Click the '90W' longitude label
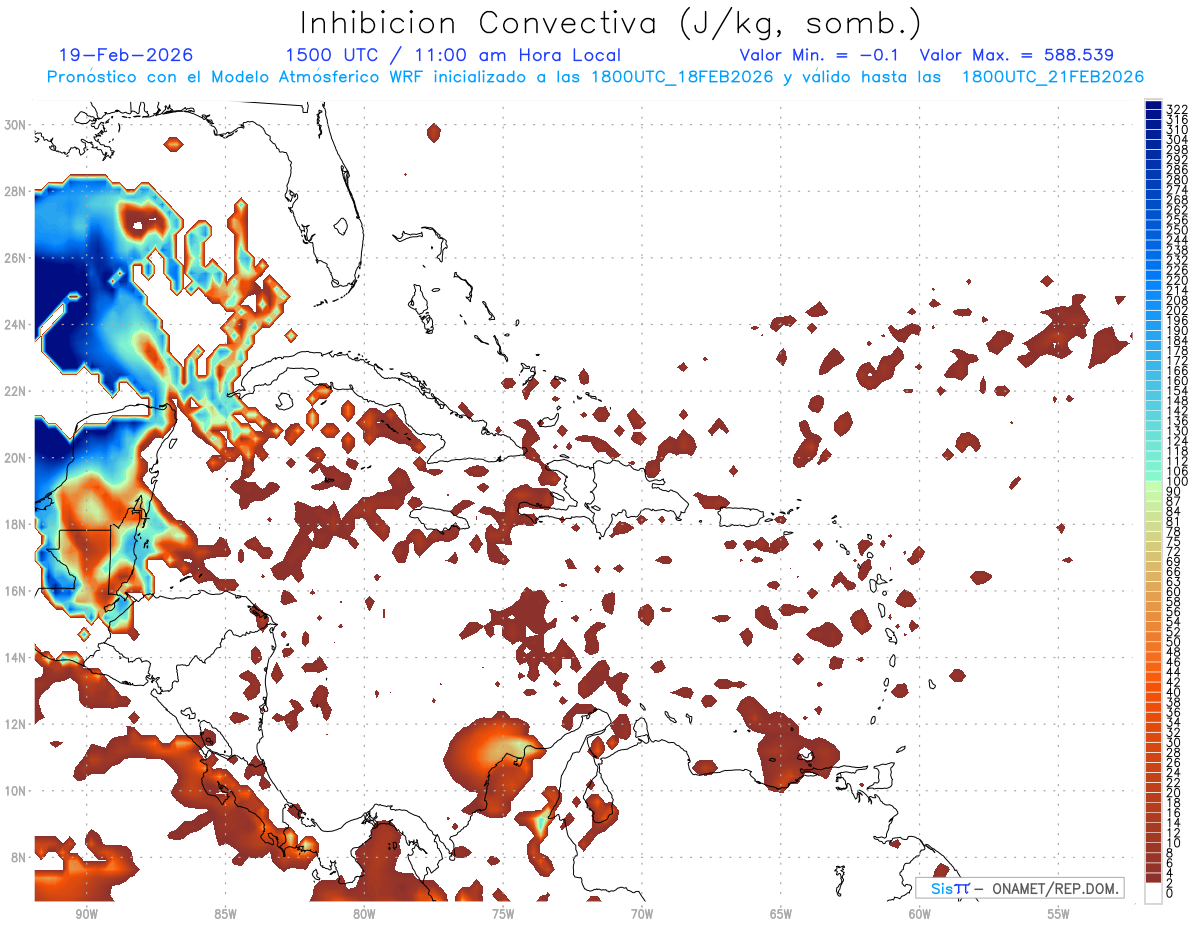Screen dimensions: 1200x927 pos(86,915)
